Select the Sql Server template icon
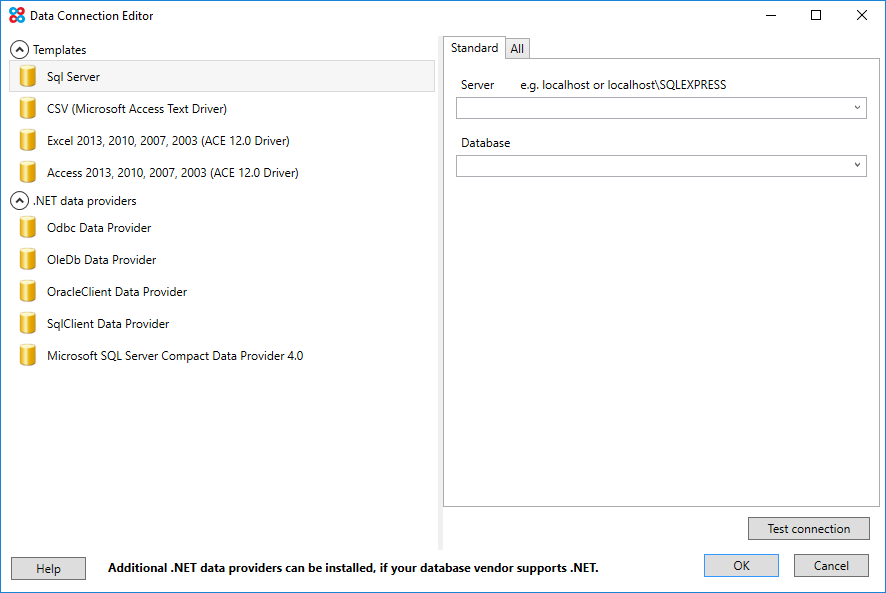Image resolution: width=886 pixels, height=593 pixels. [27, 76]
